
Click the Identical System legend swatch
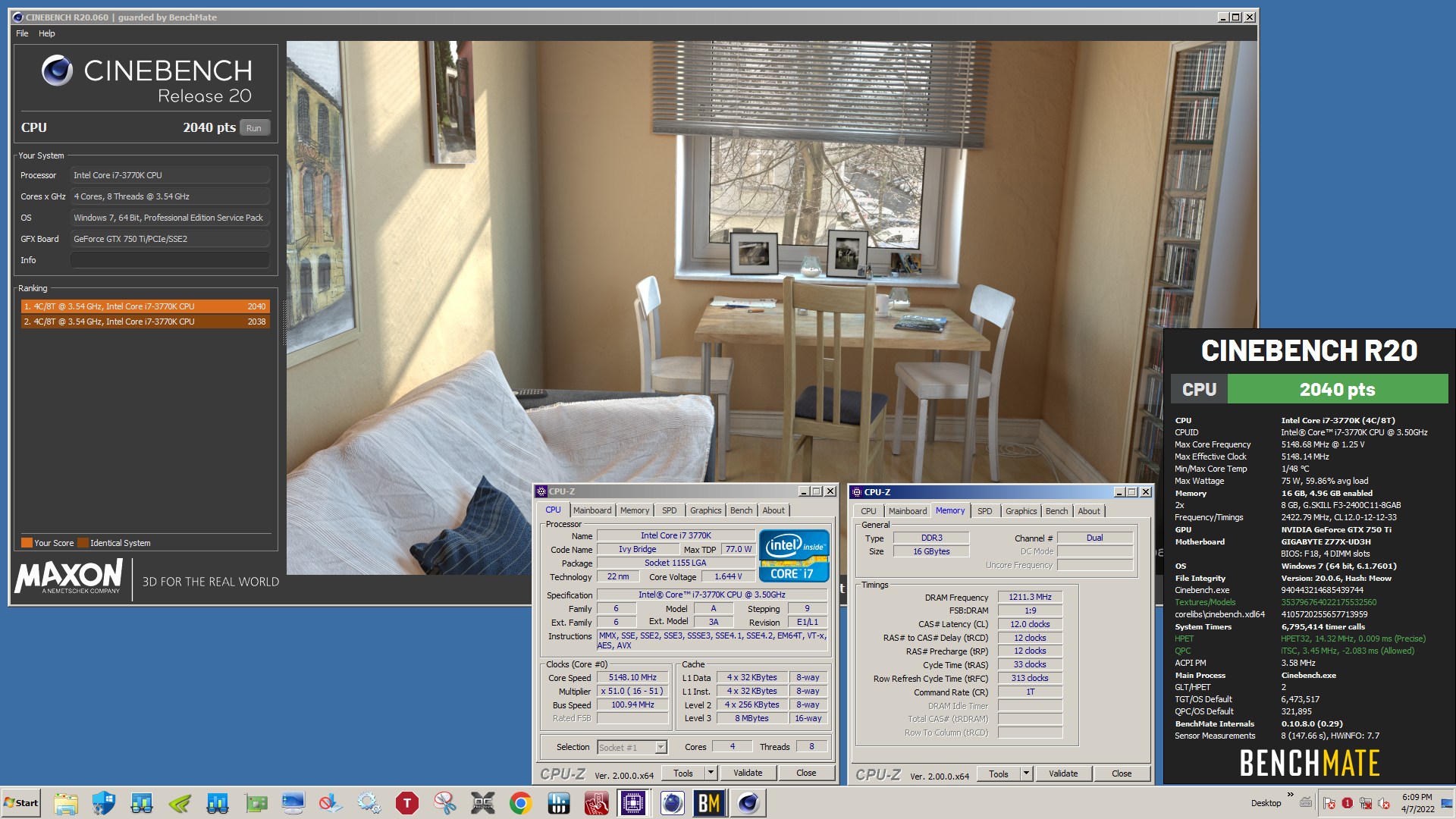coord(83,543)
